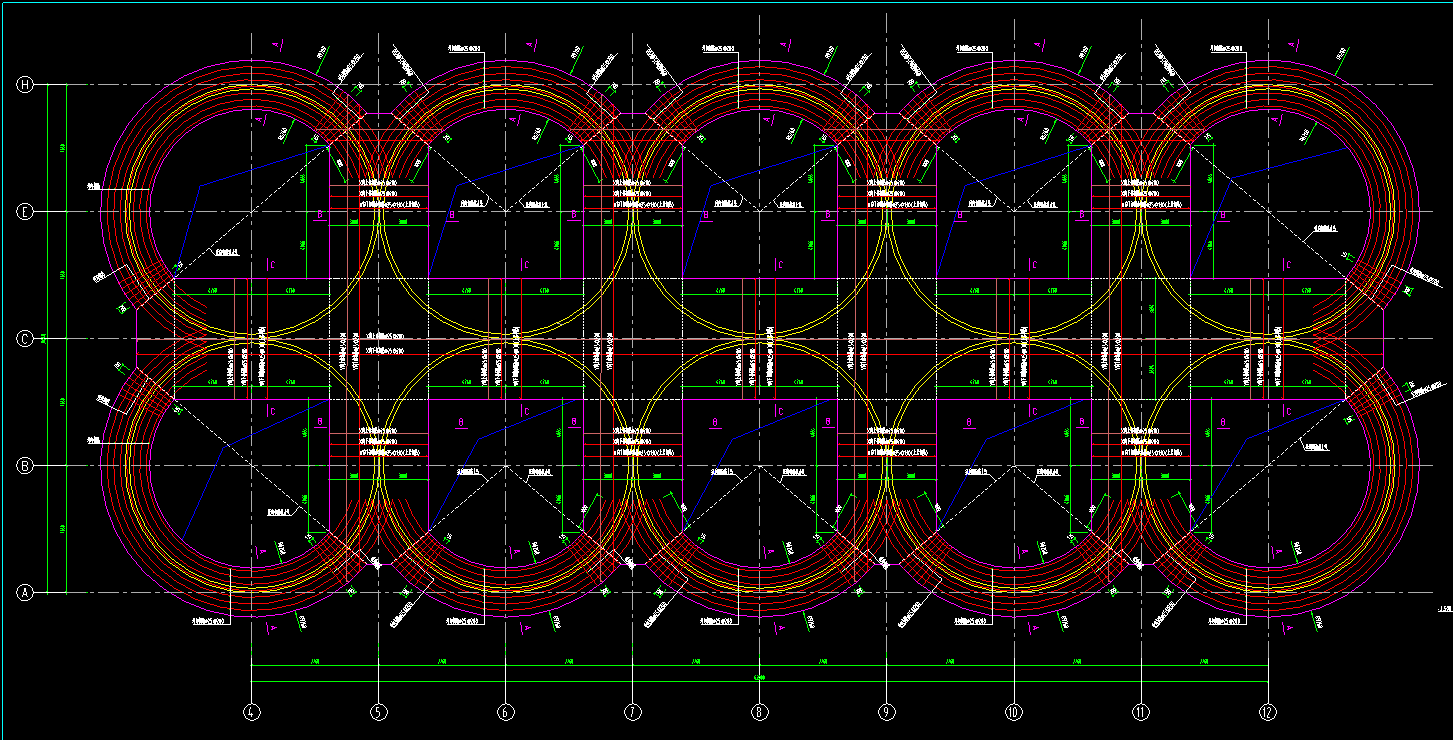The width and height of the screenshot is (1453, 740).
Task: Select the grid axis bubble labeled E
Action: click(26, 212)
